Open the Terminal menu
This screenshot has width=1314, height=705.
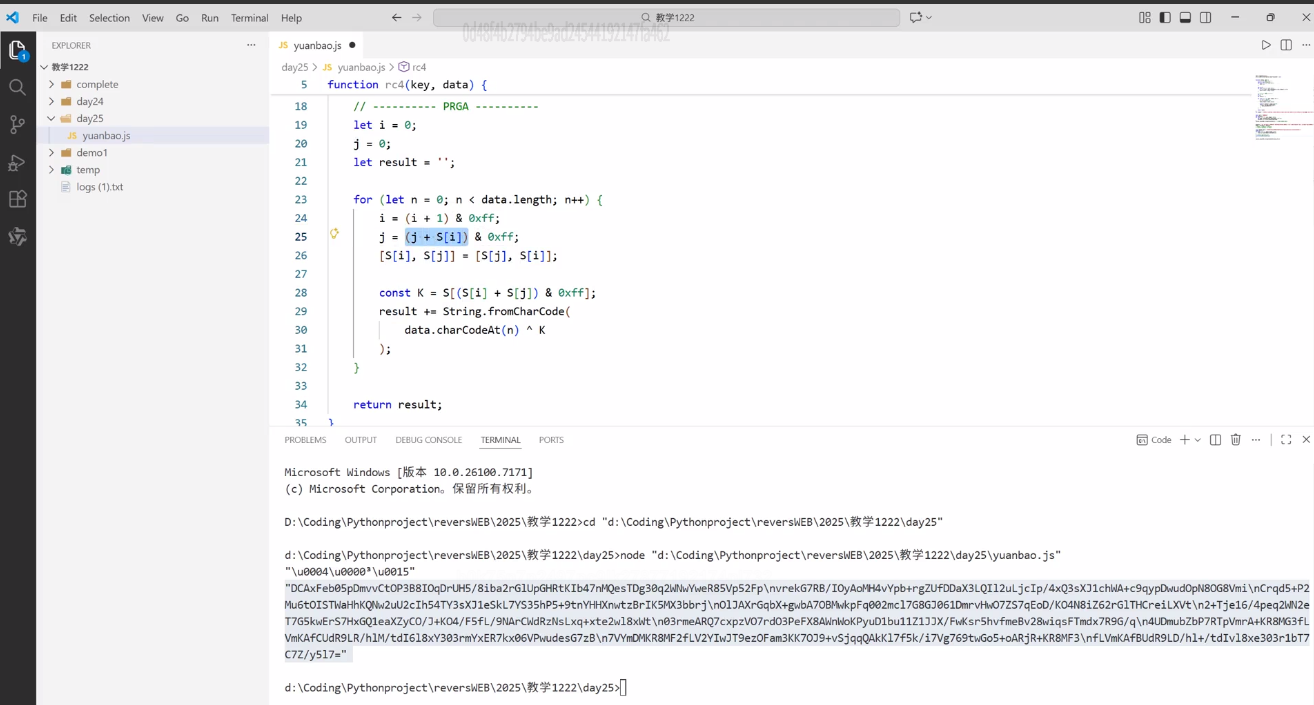(249, 17)
